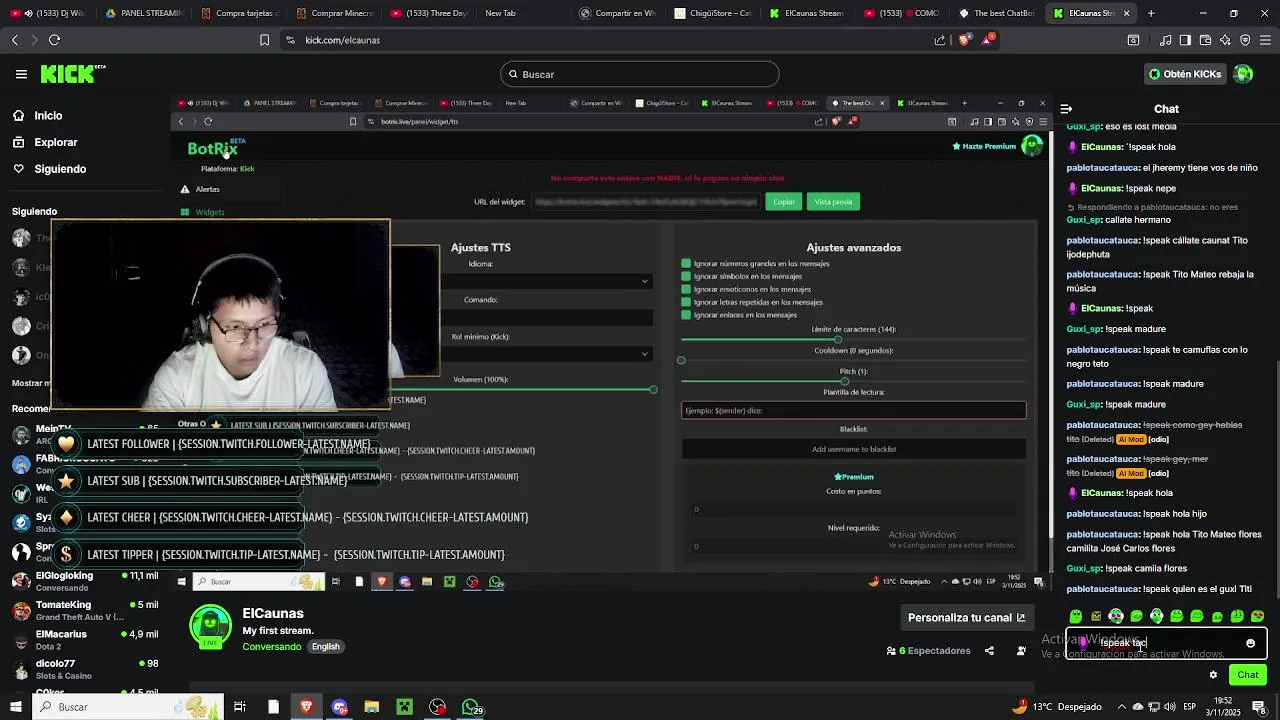The image size is (1280, 720).
Task: Expand the Mostrar más followed channels list
Action: pos(30,383)
